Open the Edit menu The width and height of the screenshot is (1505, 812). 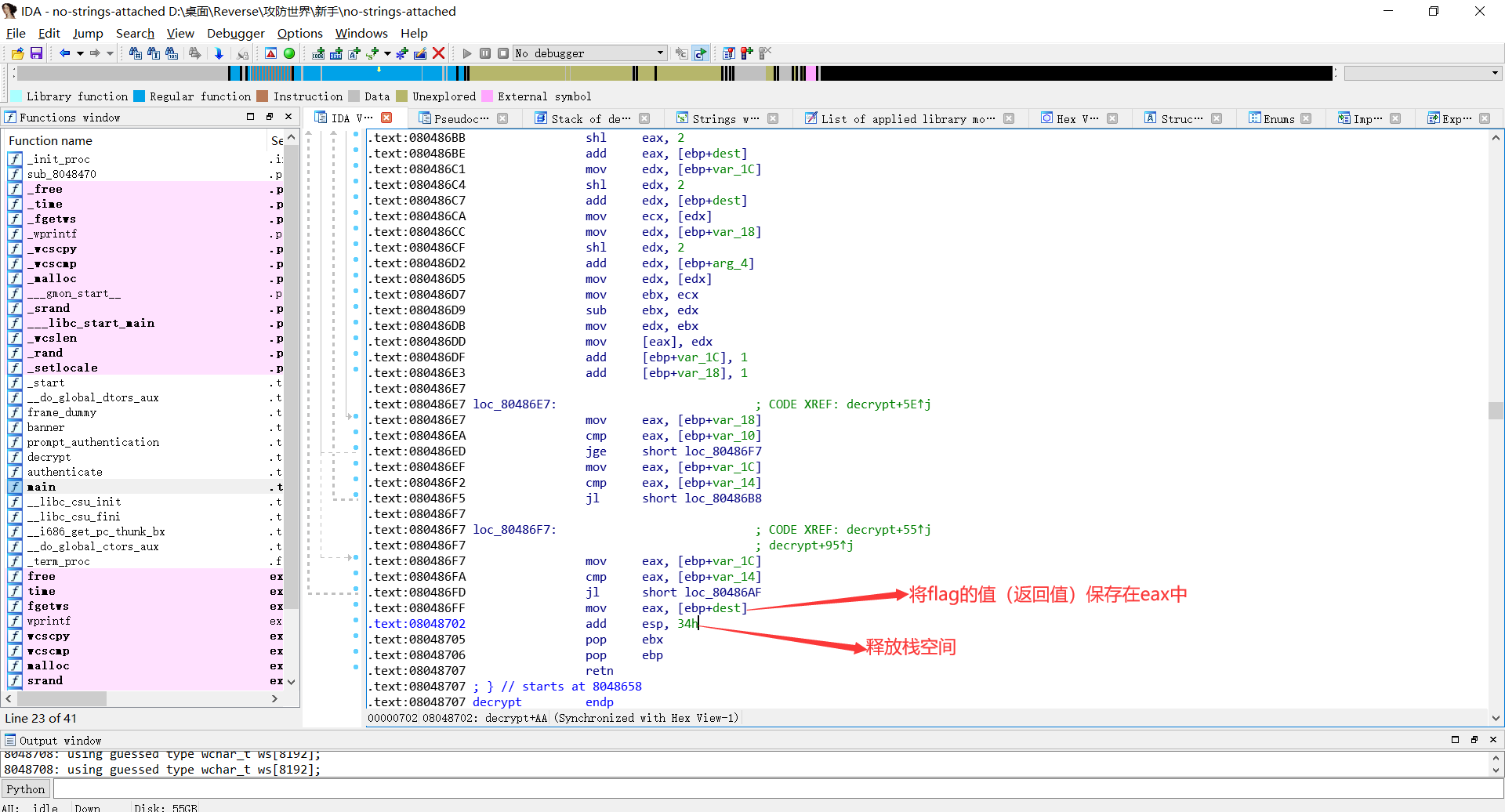[49, 33]
